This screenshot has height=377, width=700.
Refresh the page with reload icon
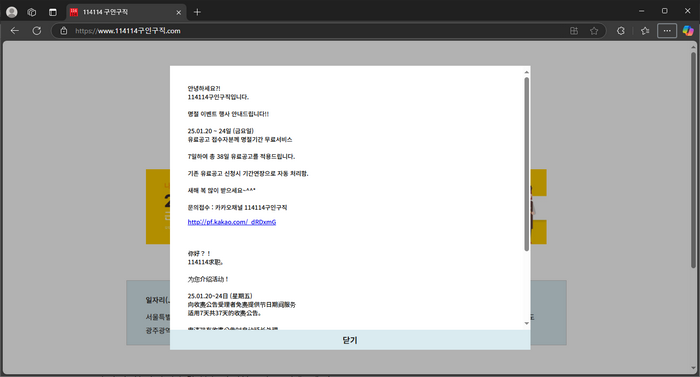tap(37, 31)
